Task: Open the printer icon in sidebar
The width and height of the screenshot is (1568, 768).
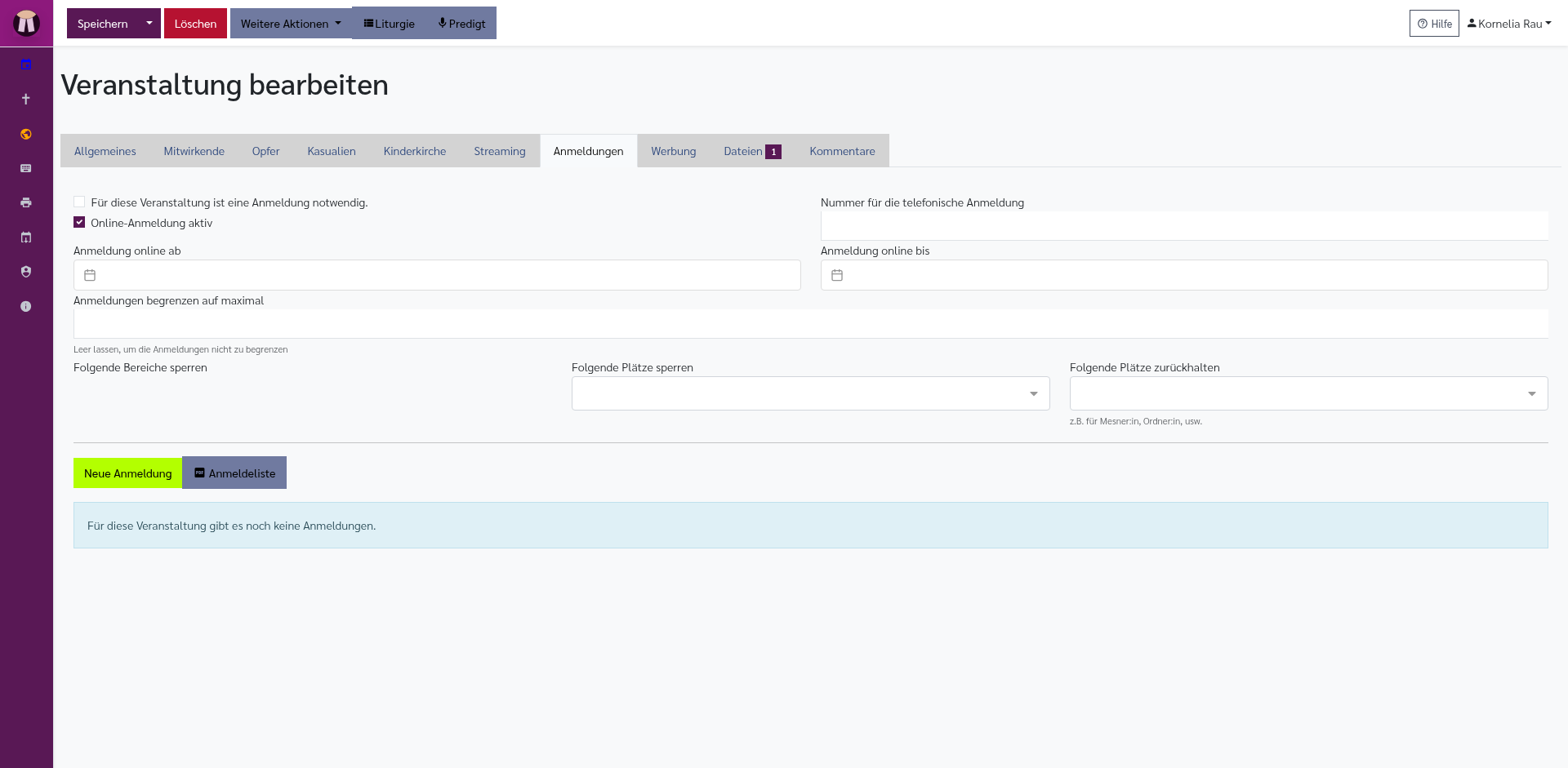Action: coord(26,202)
